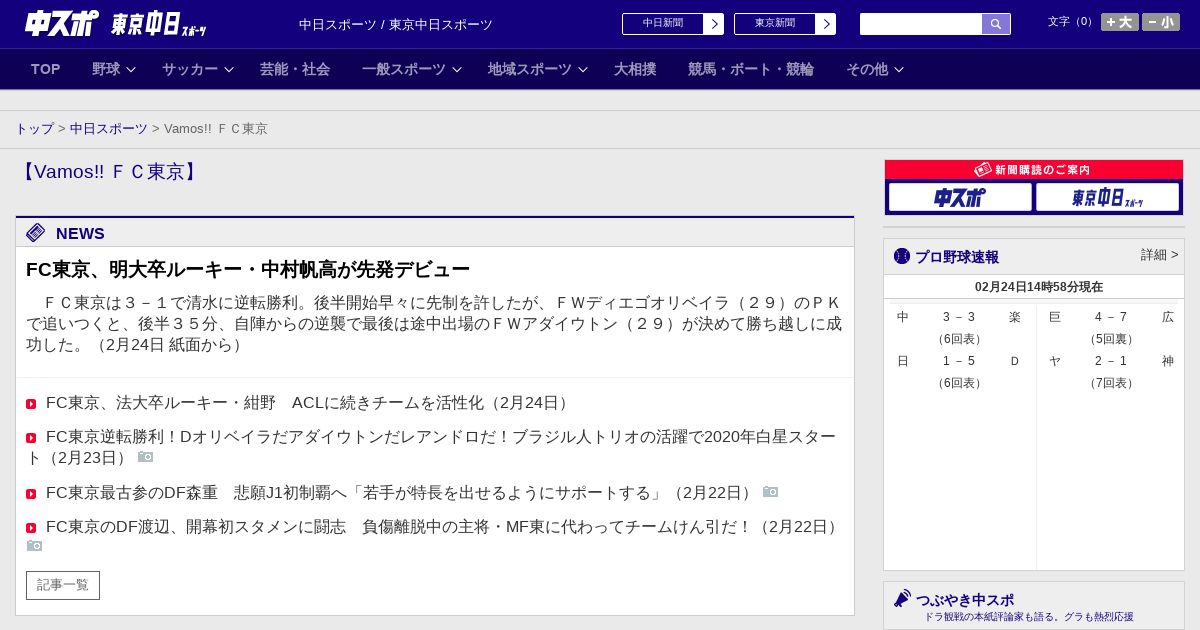Expand the その他 menu dropdown
The image size is (1200, 630).
click(875, 69)
